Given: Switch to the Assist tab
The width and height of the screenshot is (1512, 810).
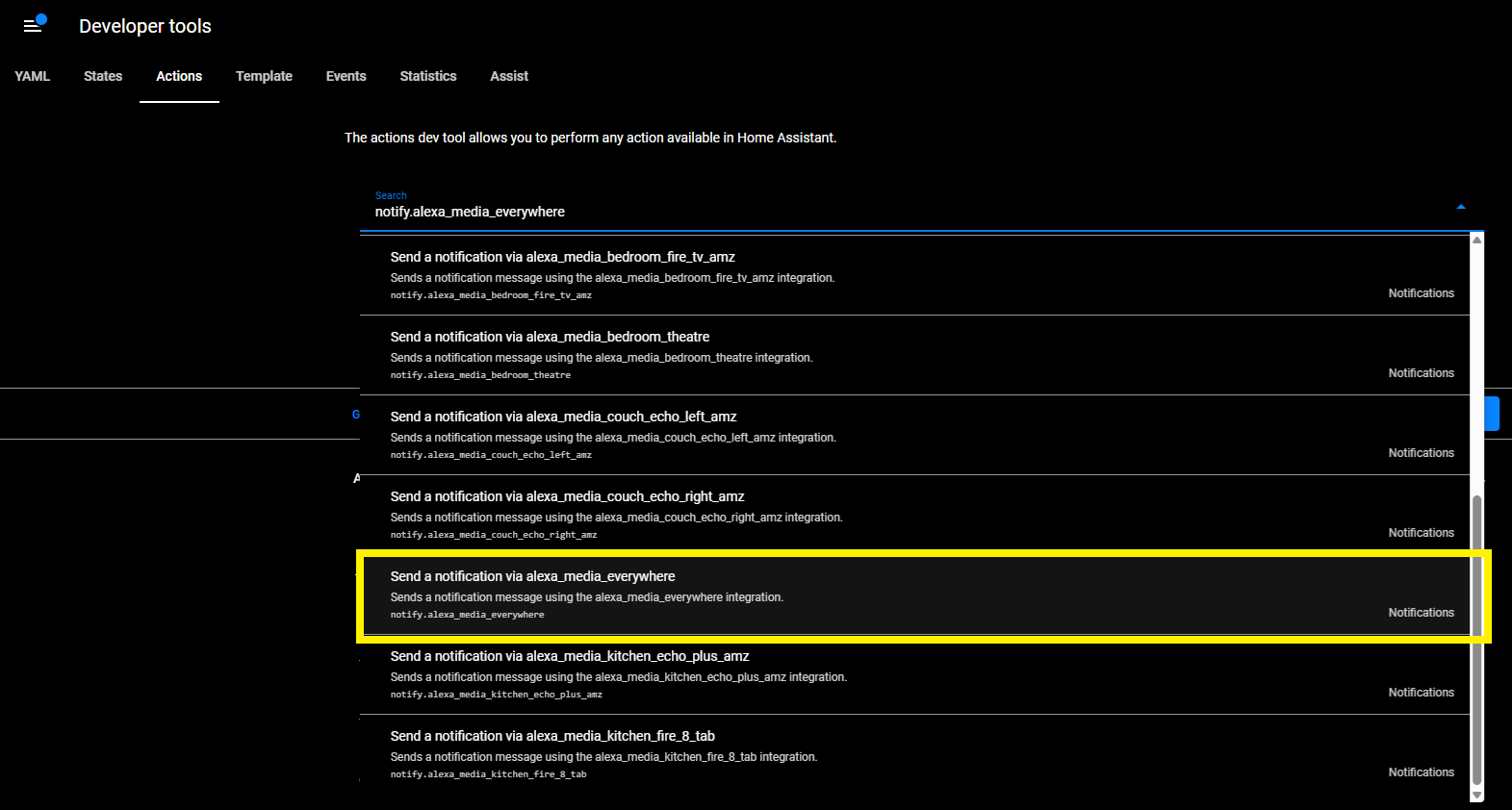Looking at the screenshot, I should [509, 76].
